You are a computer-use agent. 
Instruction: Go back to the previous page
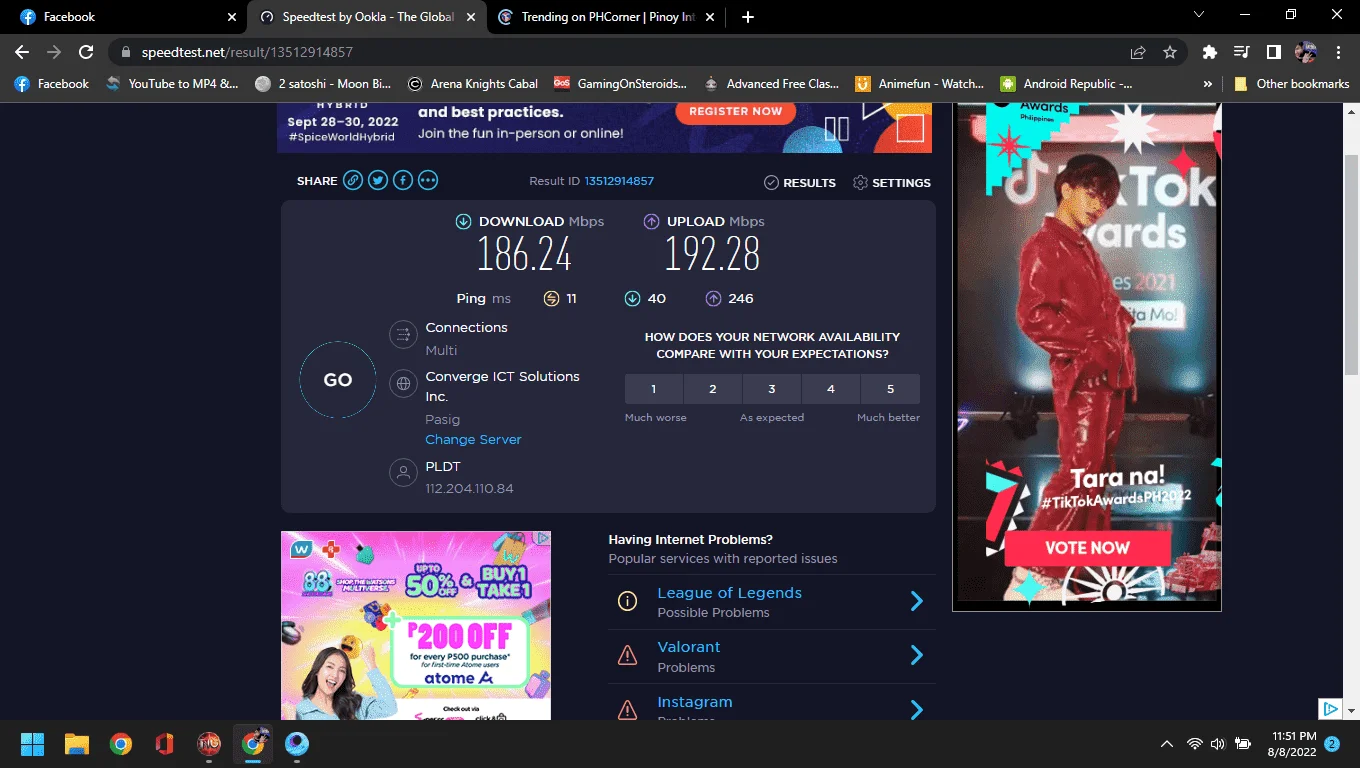[22, 52]
